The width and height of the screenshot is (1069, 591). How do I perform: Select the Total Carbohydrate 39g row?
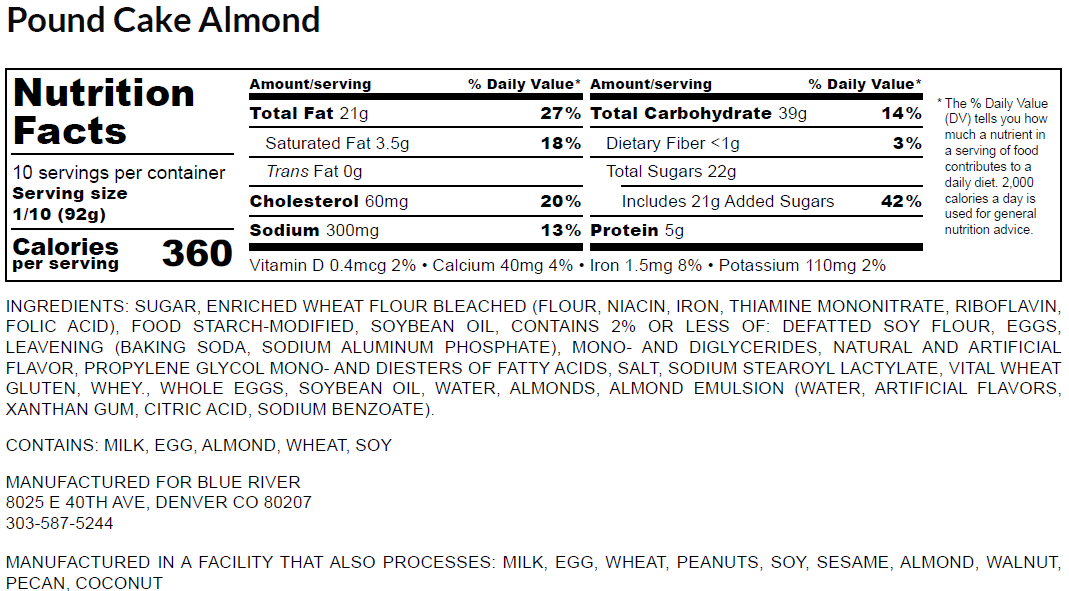point(698,114)
